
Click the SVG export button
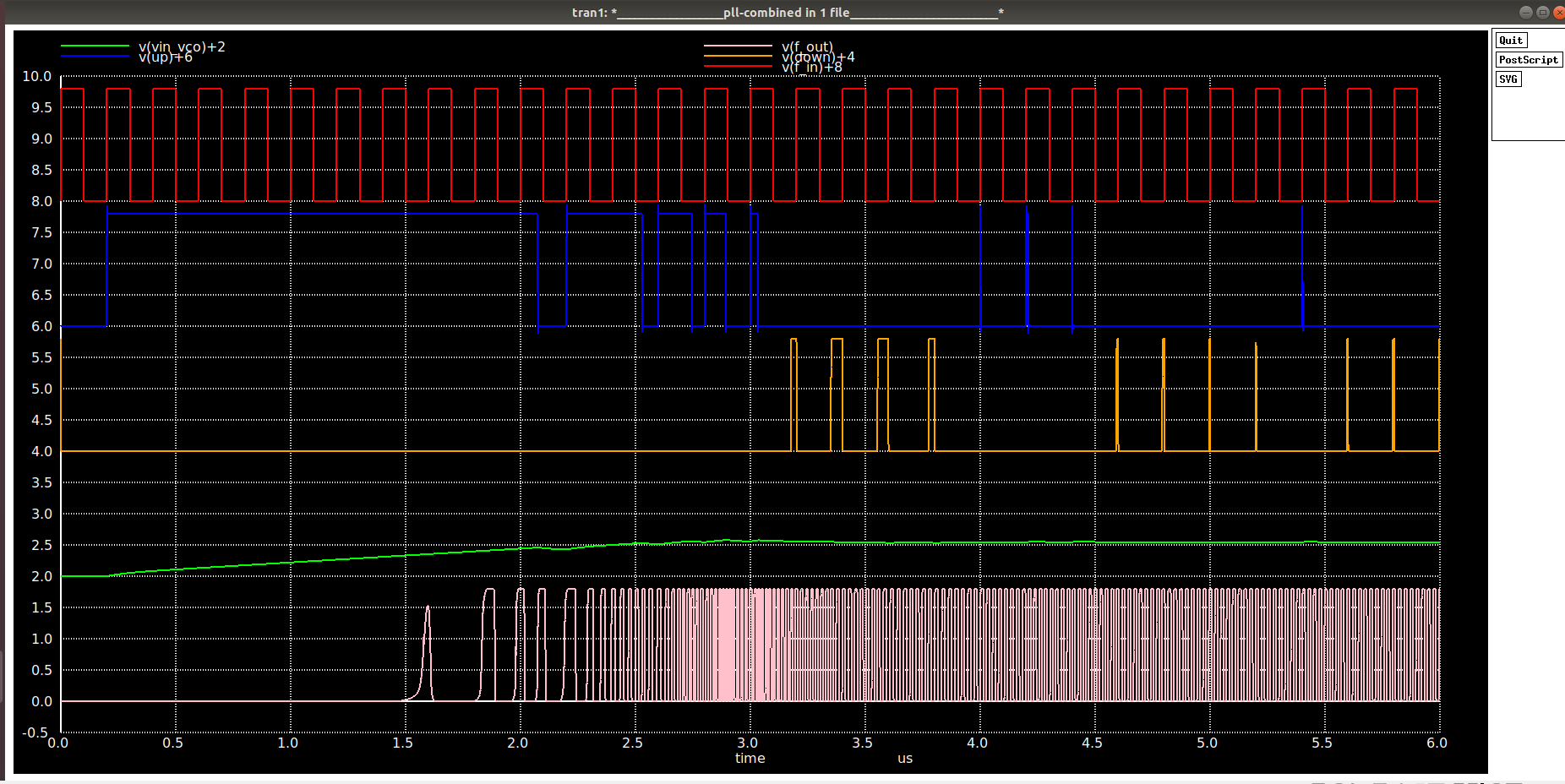pyautogui.click(x=1508, y=79)
